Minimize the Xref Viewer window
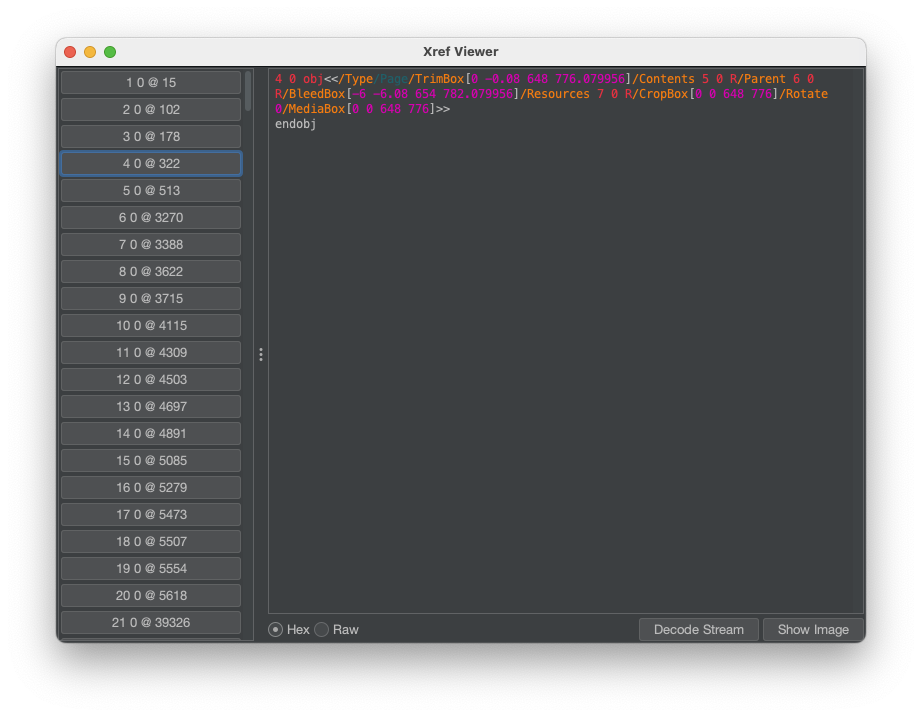The image size is (922, 717). [x=90, y=52]
